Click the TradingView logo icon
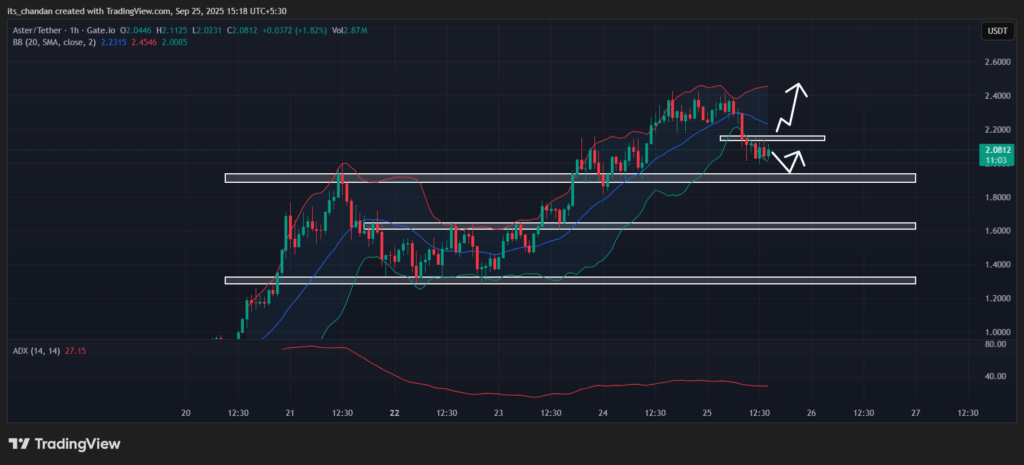The image size is (1024, 465). 19,443
